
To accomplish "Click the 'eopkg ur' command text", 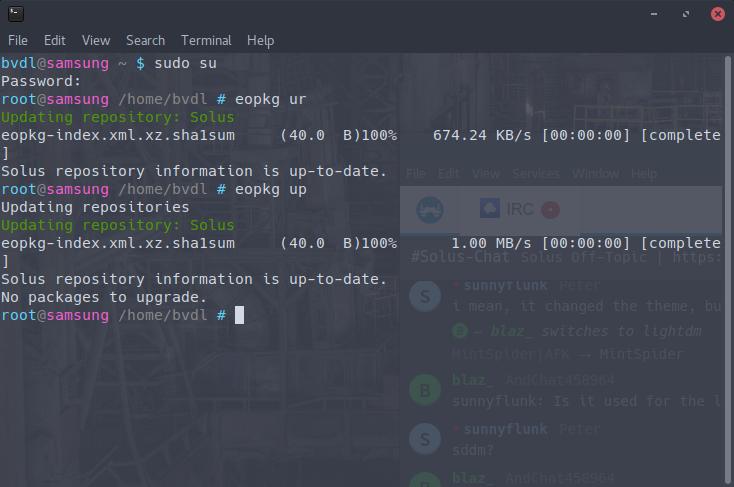I will [x=270, y=100].
